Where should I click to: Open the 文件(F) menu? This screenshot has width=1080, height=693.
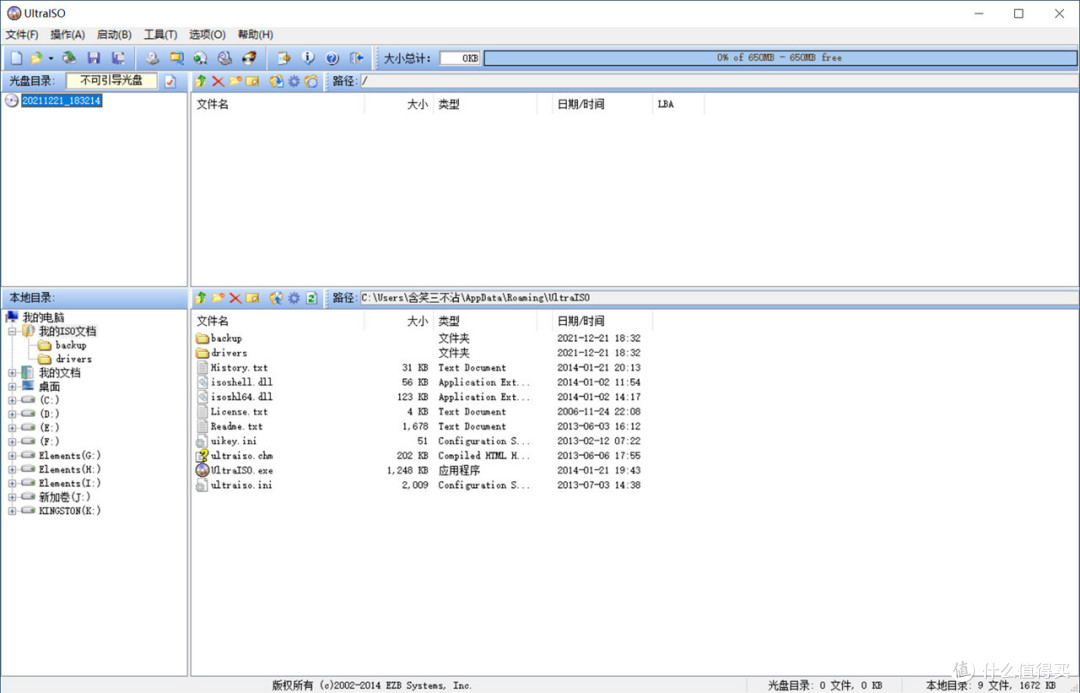point(22,35)
